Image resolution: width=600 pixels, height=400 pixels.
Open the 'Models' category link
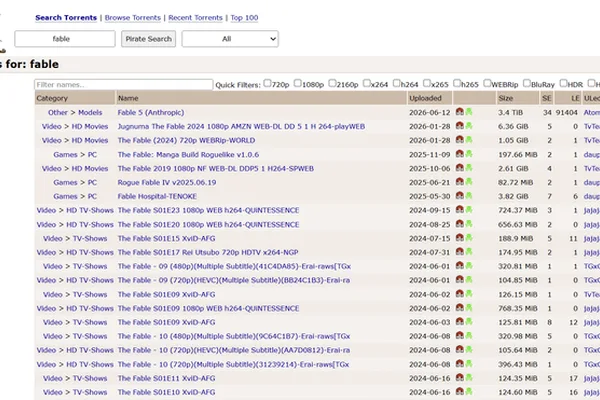pyautogui.click(x=90, y=113)
